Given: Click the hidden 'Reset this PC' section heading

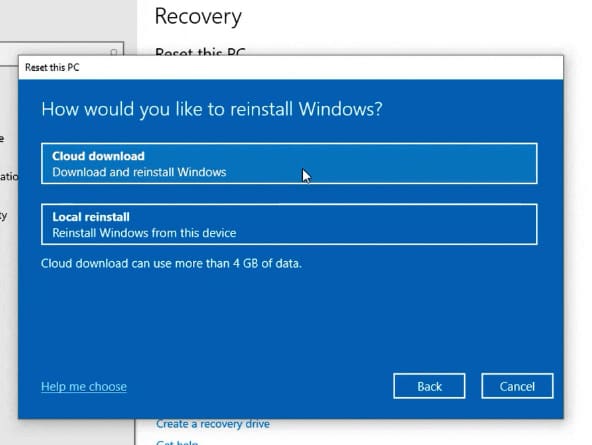Looking at the screenshot, I should click(200, 52).
